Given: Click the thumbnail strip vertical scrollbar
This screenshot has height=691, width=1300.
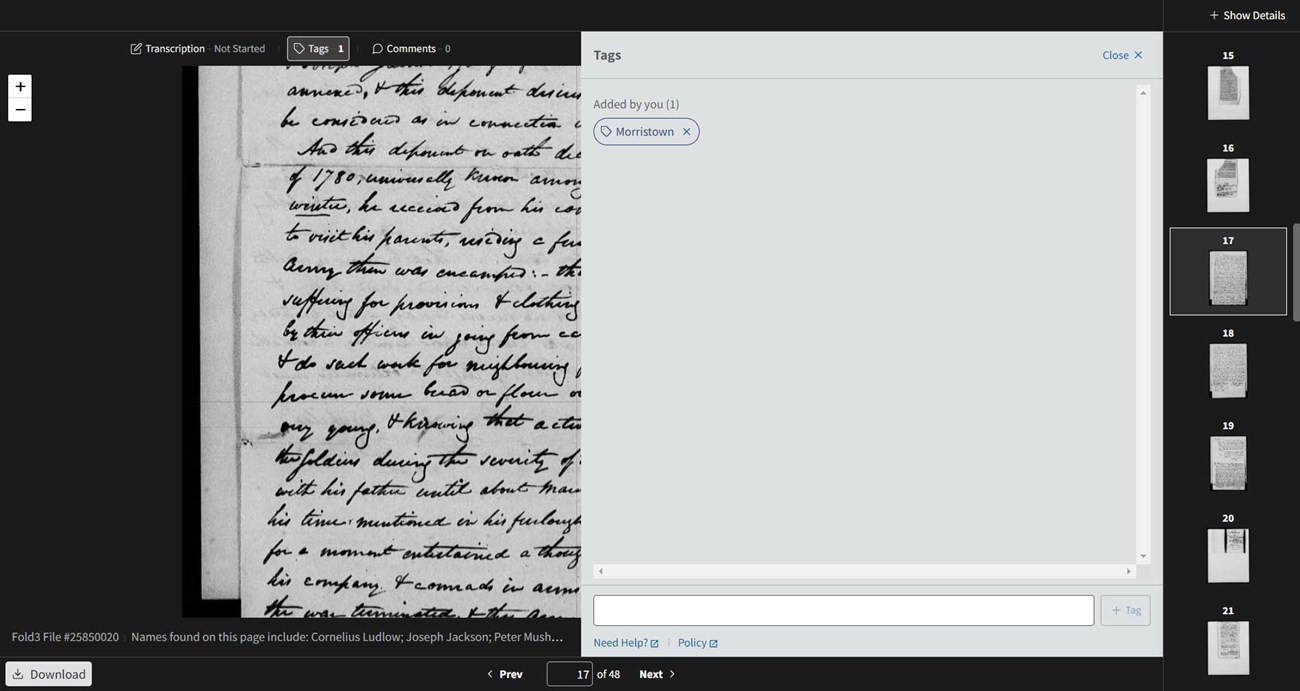Looking at the screenshot, I should click(1296, 271).
